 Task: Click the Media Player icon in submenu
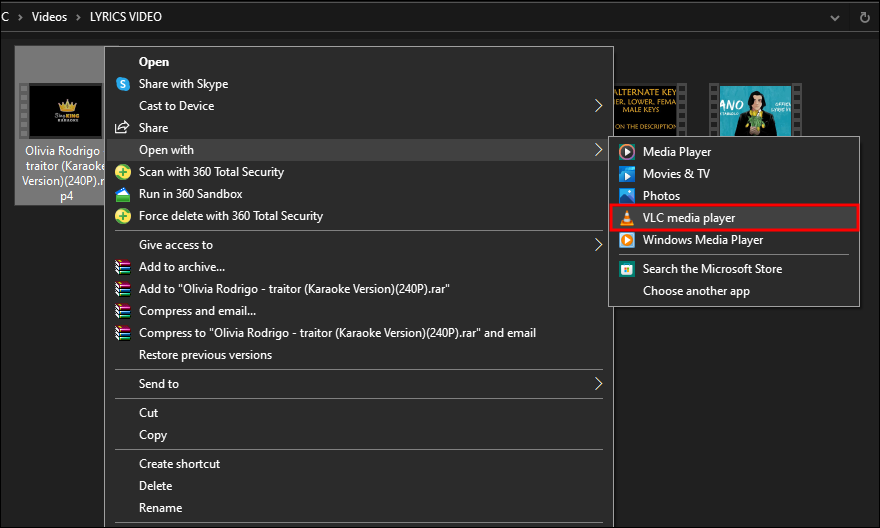click(x=627, y=152)
